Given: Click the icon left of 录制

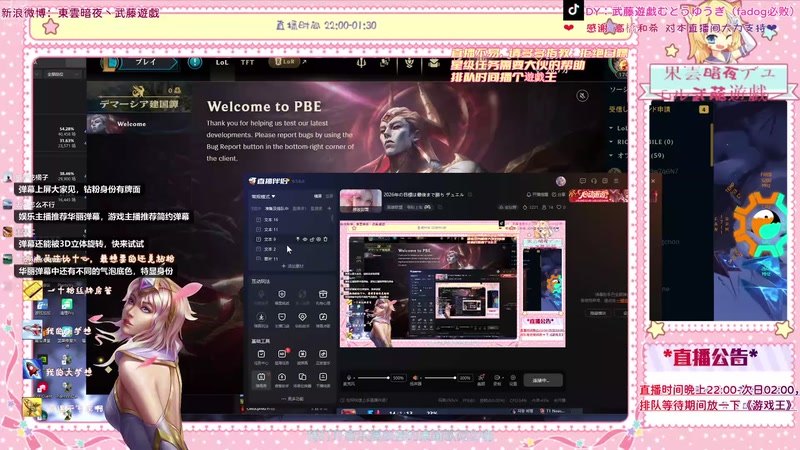Looking at the screenshot, I should (481, 379).
